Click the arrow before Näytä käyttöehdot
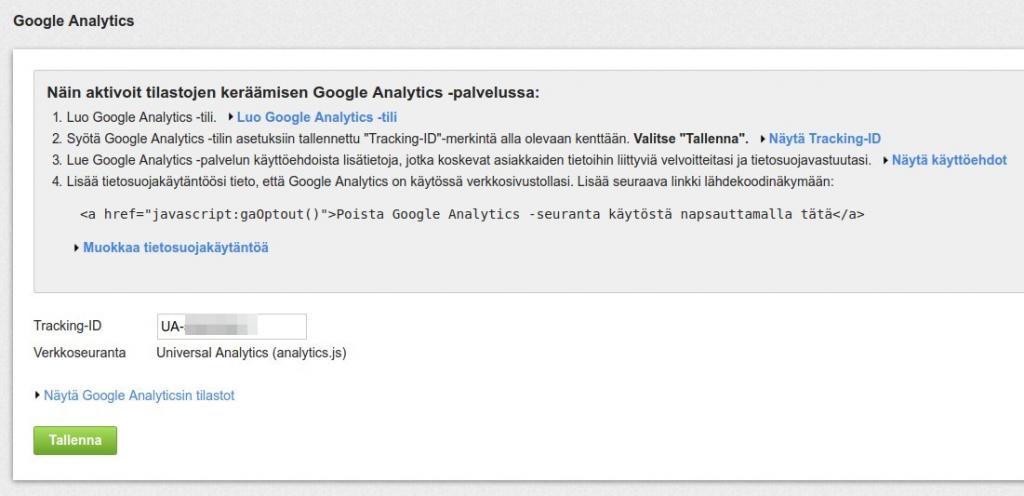Image resolution: width=1024 pixels, height=496 pixels. coord(886,160)
